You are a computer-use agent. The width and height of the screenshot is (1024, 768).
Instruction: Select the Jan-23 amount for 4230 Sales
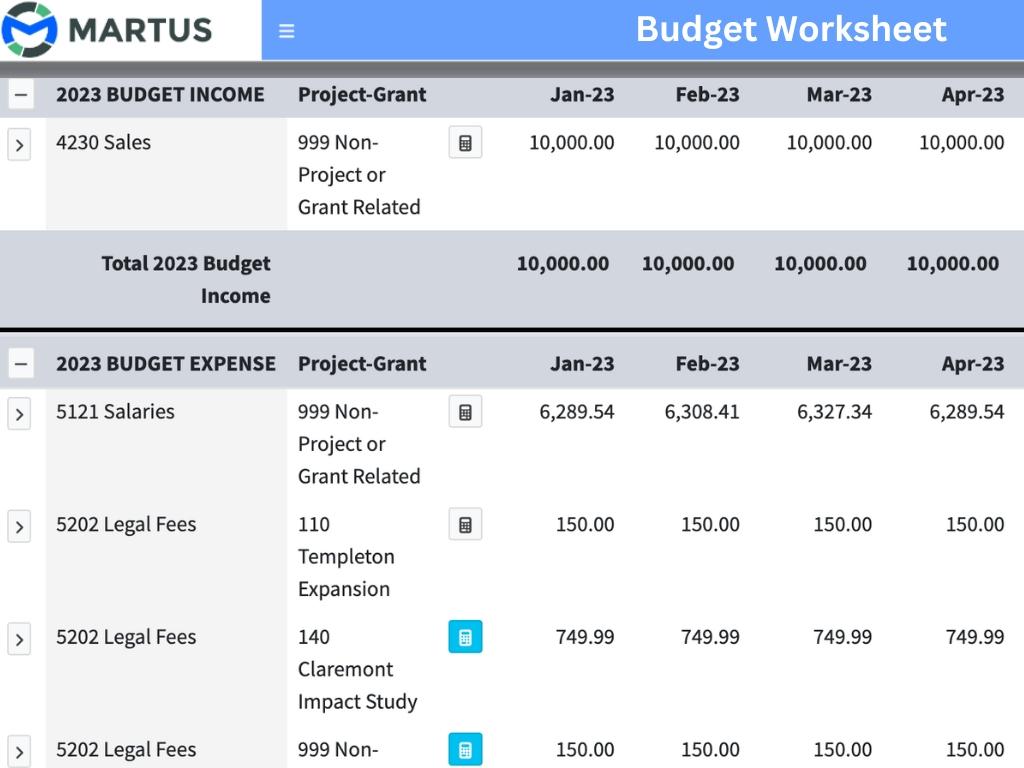point(571,143)
